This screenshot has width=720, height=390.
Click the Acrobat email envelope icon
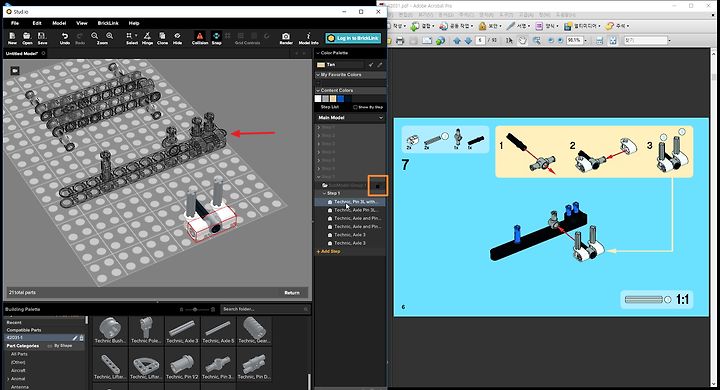(427, 41)
